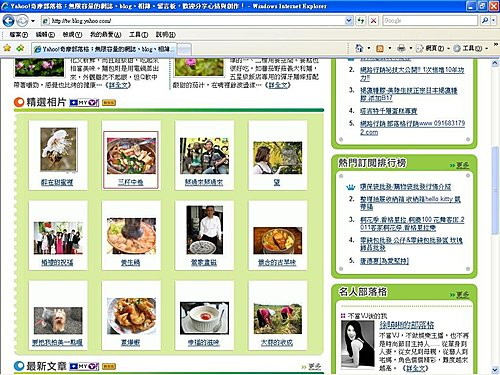Click the Add to Favorites star-plus icon
Viewport: 500px width, 375px height.
(20, 48)
